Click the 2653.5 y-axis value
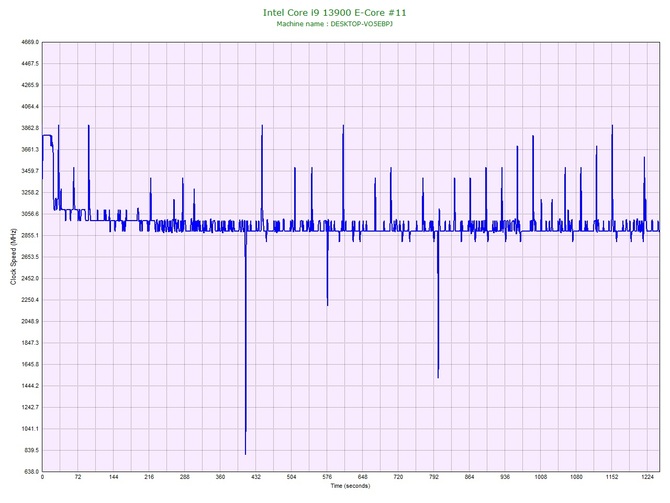Screen dimensions: 670x503 pyautogui.click(x=30, y=257)
